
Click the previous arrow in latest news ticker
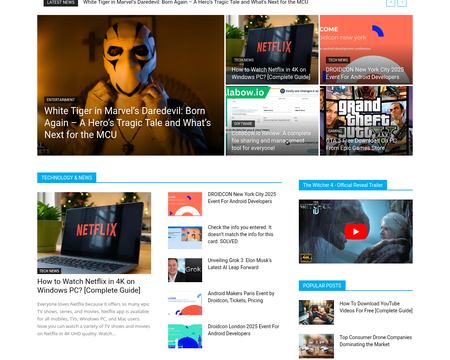(390, 3)
